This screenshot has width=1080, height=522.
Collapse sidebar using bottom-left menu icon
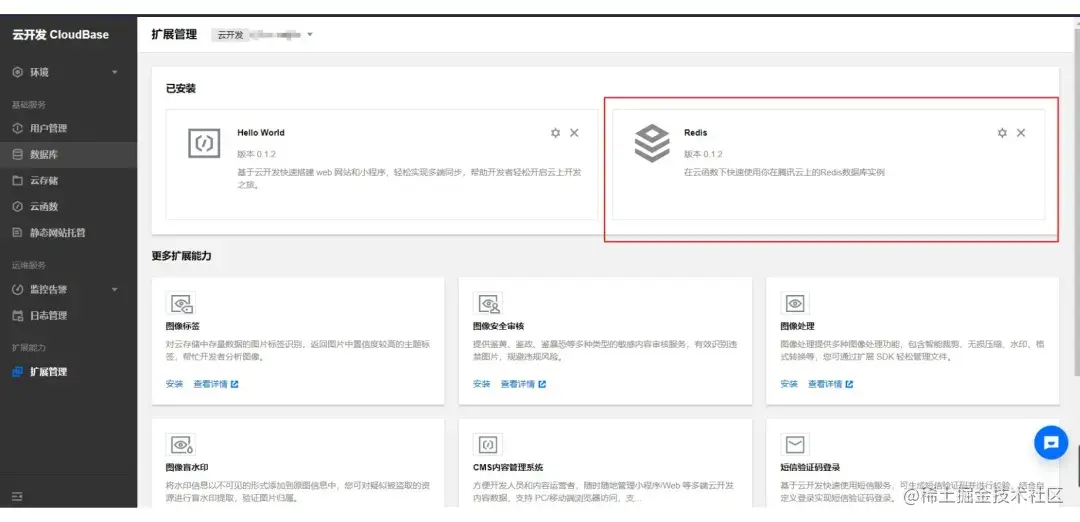coord(17,496)
